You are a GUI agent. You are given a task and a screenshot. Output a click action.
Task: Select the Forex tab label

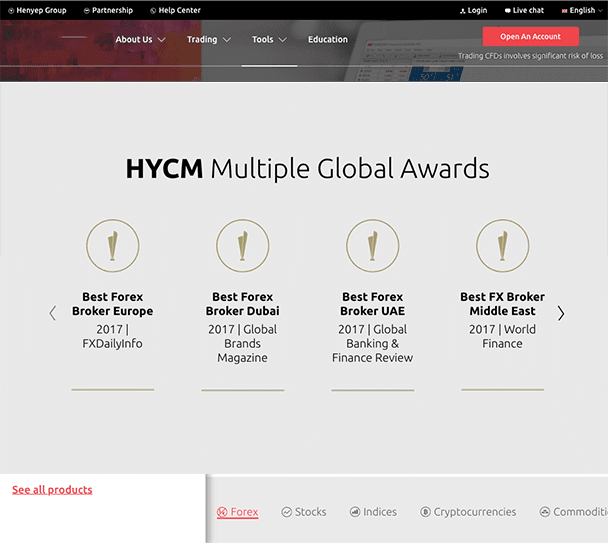pos(244,512)
